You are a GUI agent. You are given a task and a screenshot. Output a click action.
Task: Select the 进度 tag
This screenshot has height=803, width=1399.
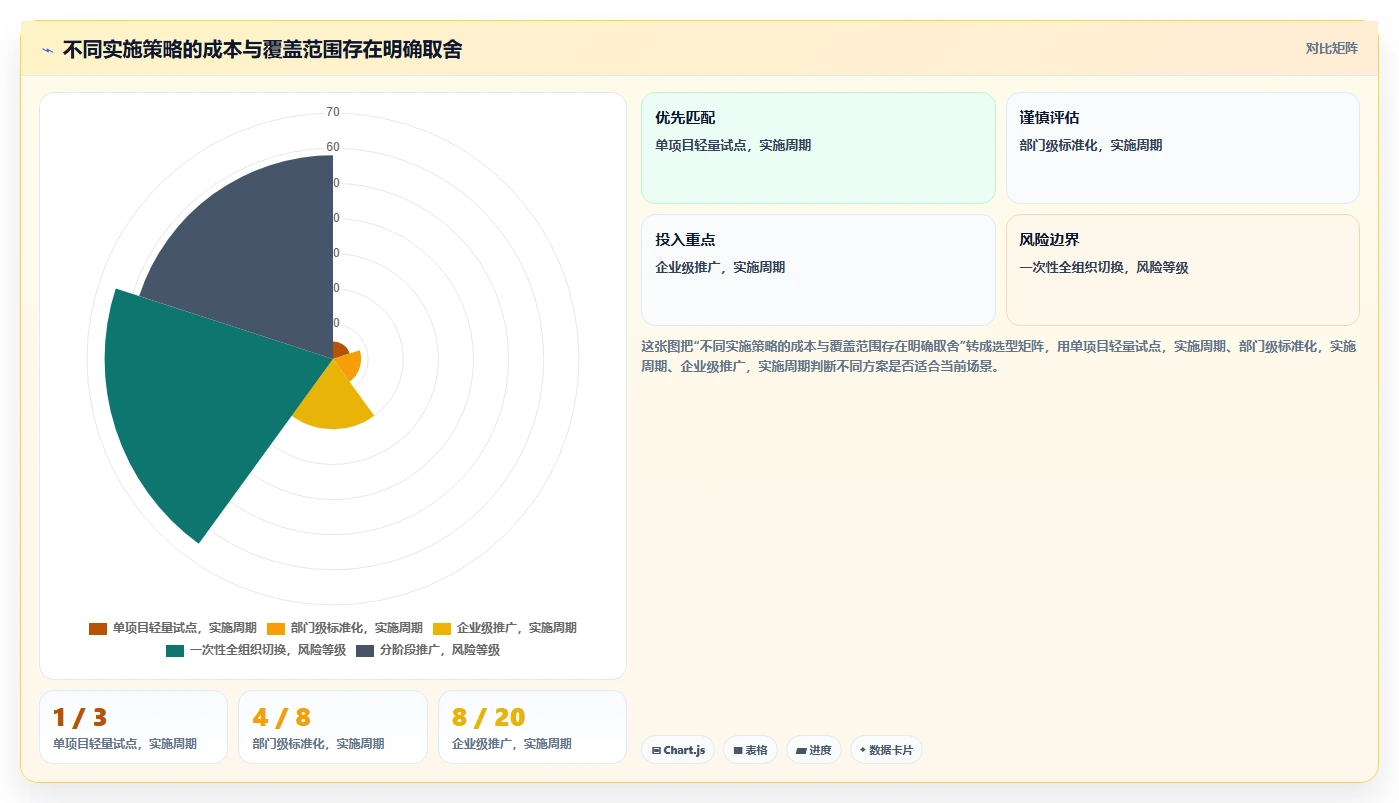click(814, 750)
